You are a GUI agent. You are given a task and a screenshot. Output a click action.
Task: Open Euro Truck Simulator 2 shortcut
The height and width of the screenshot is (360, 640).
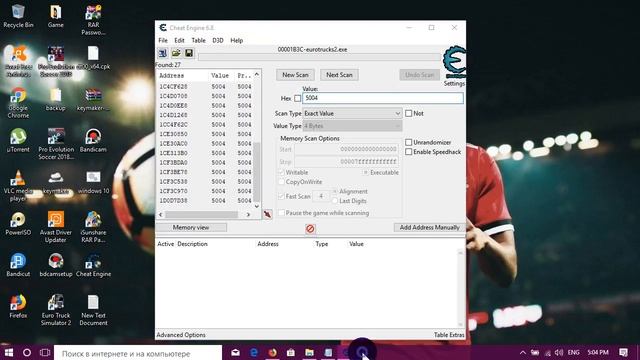tap(56, 310)
